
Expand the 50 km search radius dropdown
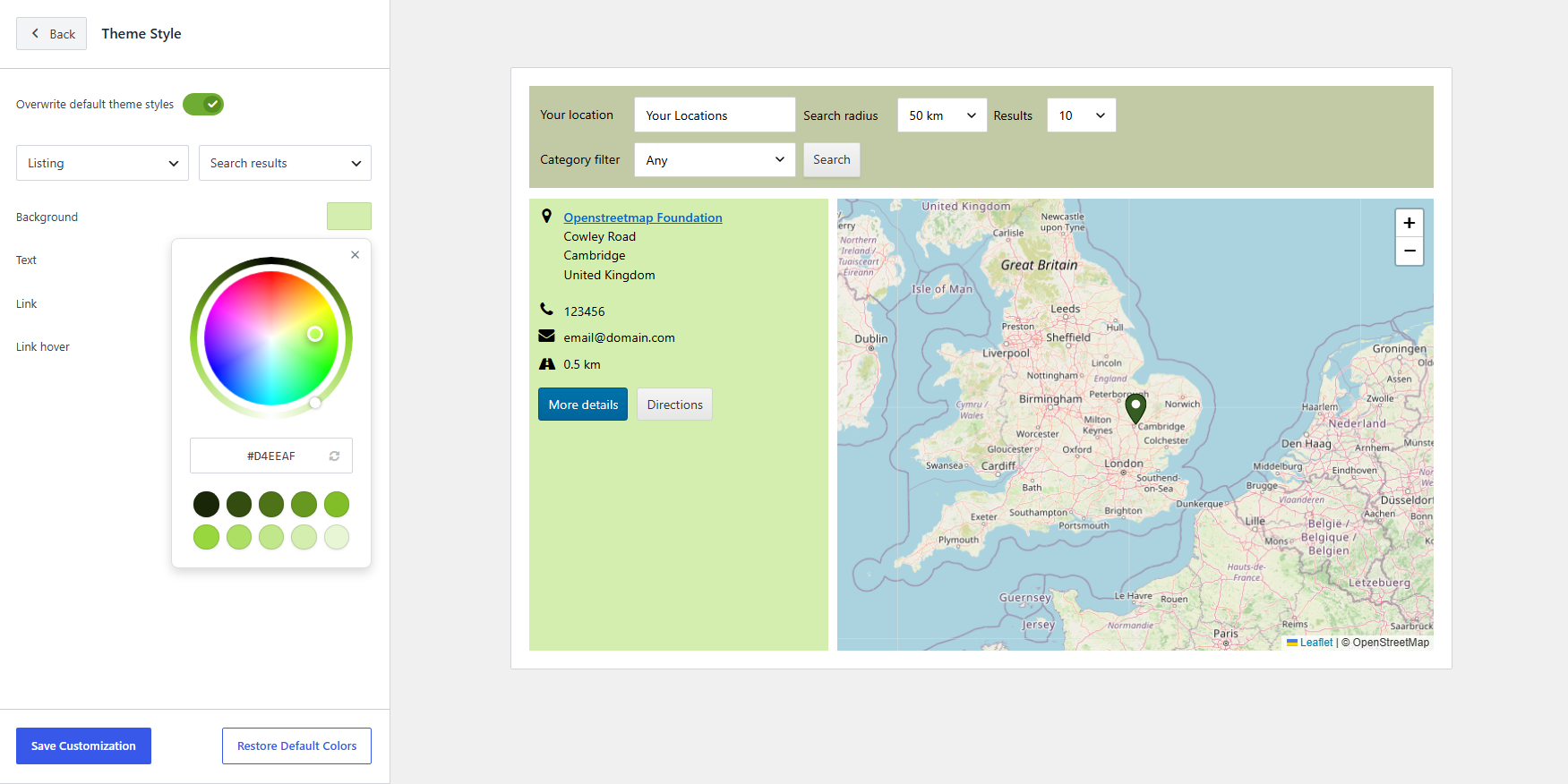coord(942,115)
